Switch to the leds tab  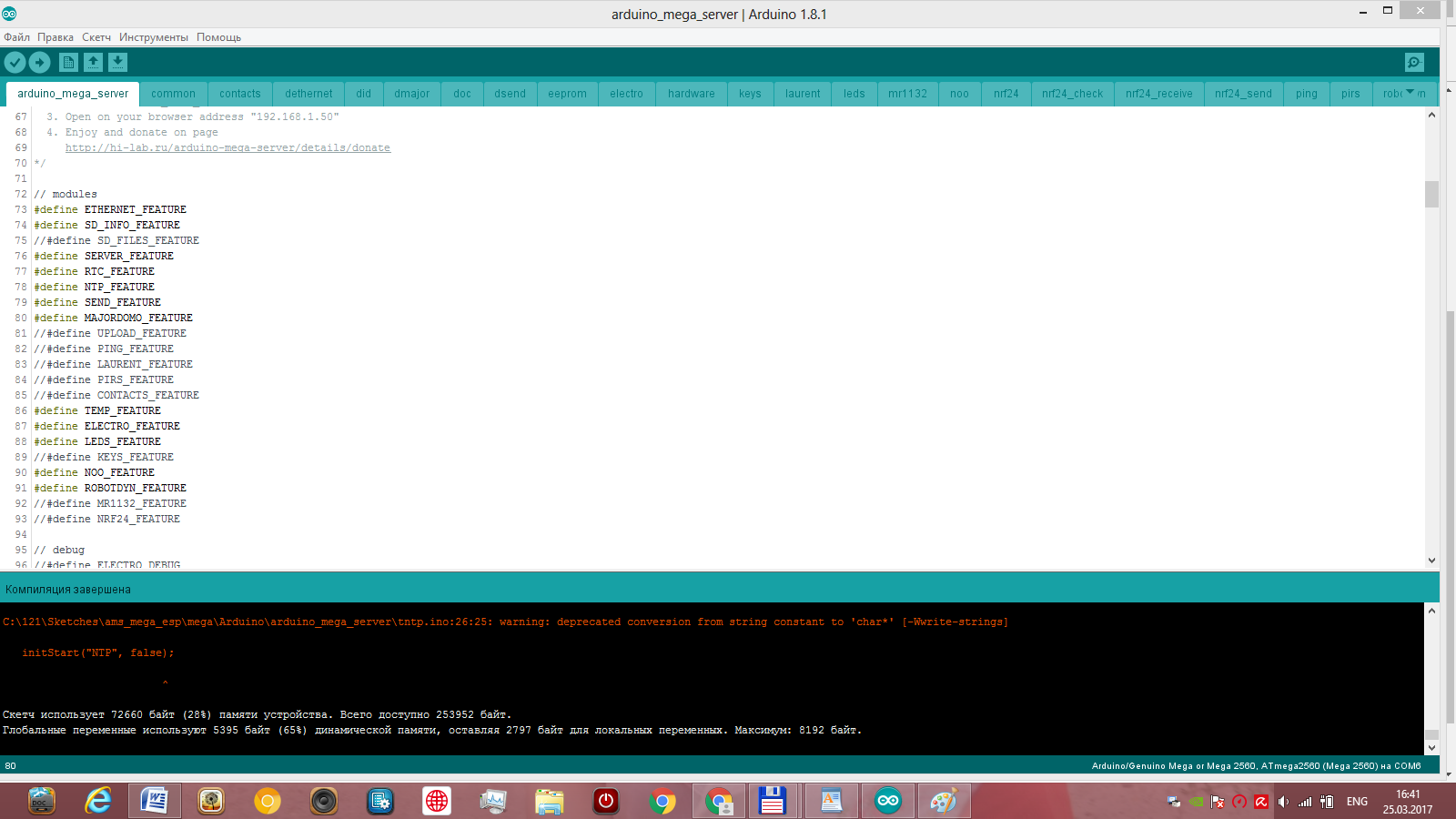click(854, 94)
